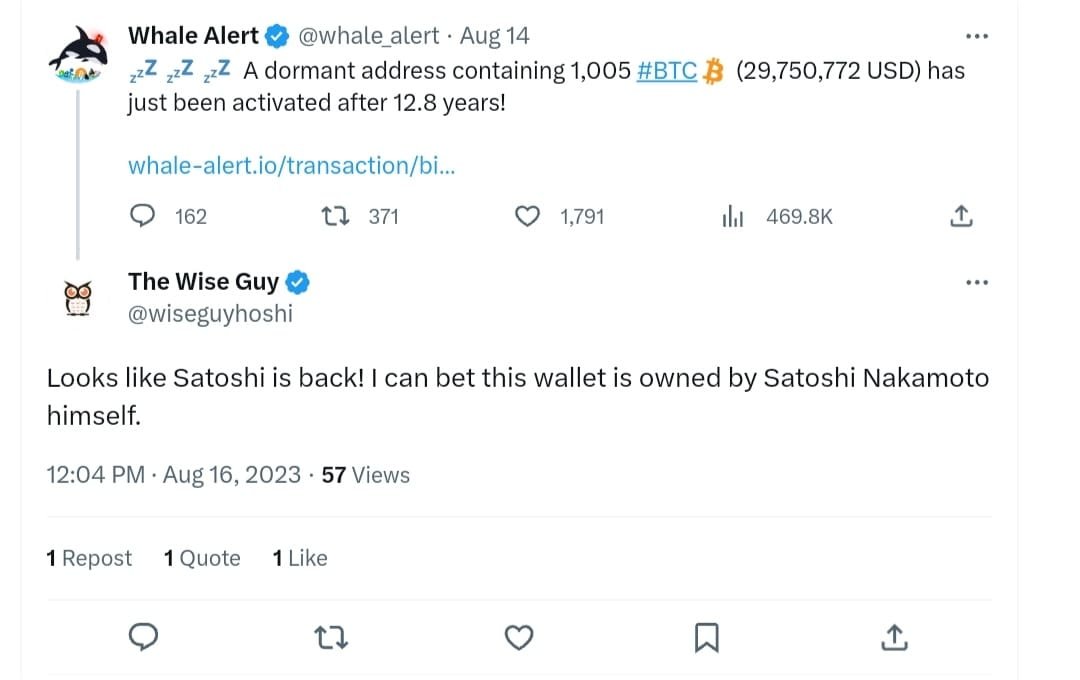Open The Wise Guy's owl avatar

[77, 297]
